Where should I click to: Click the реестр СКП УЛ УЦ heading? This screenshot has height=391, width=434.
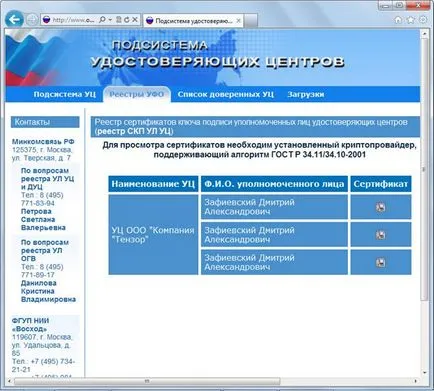click(135, 131)
